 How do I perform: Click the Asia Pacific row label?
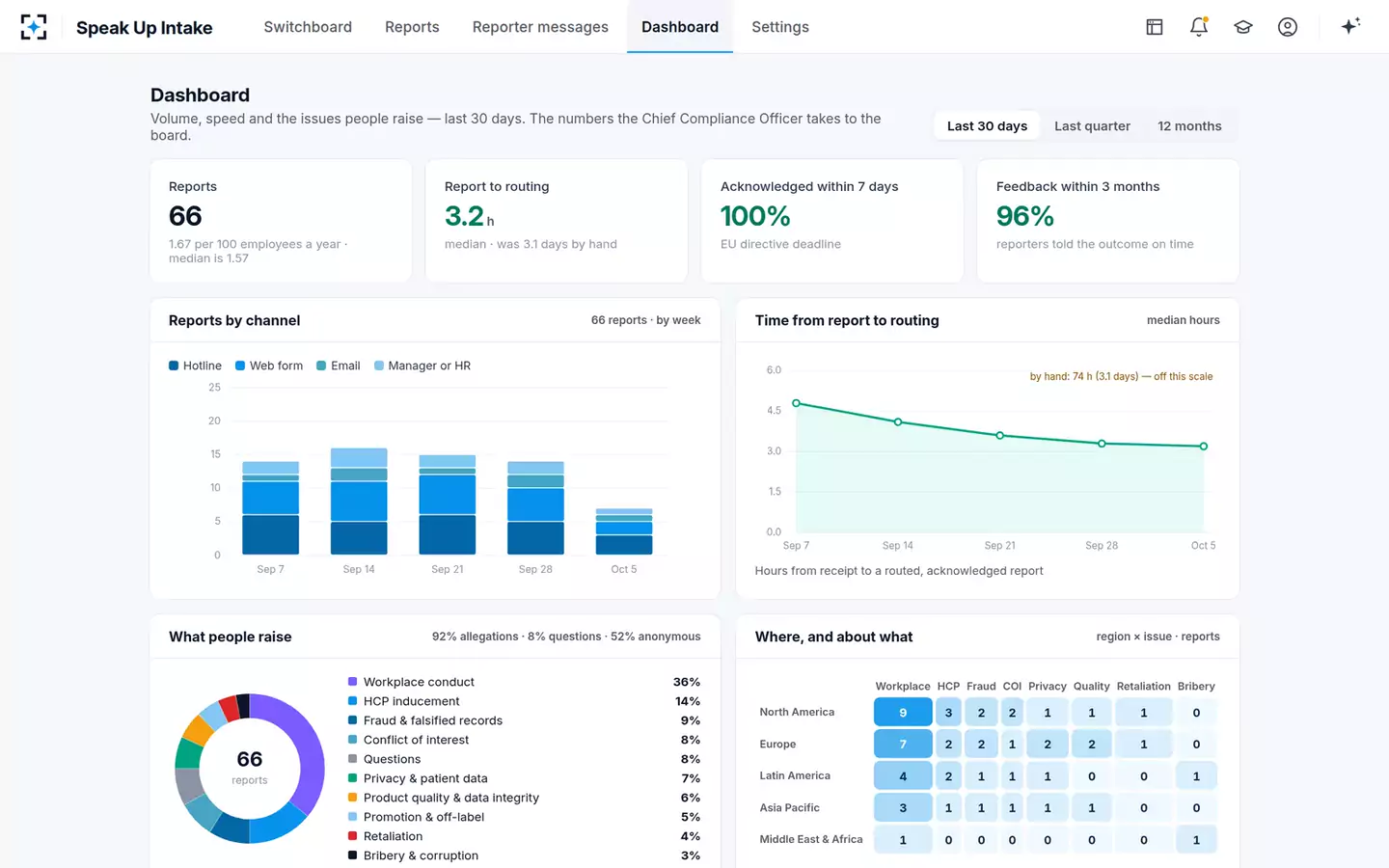point(789,808)
